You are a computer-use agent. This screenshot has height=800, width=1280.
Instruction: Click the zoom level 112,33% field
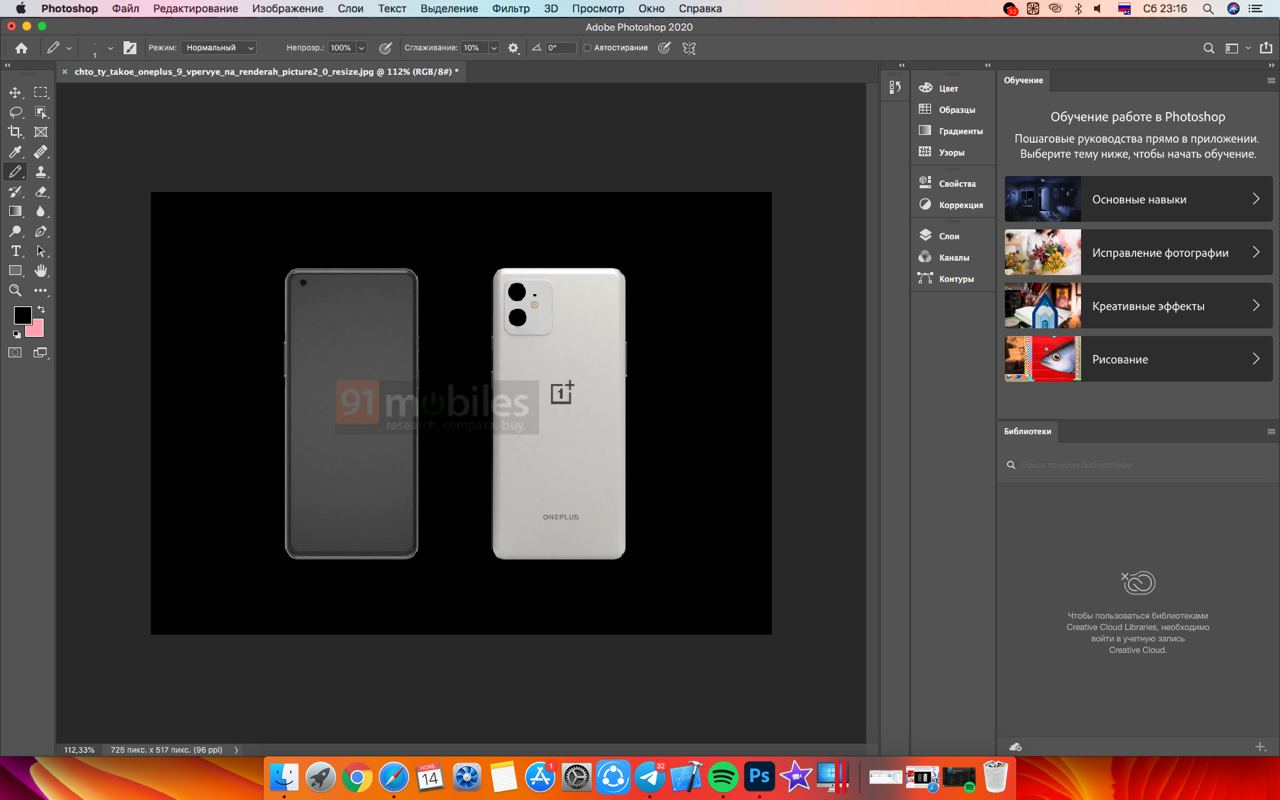(x=80, y=749)
